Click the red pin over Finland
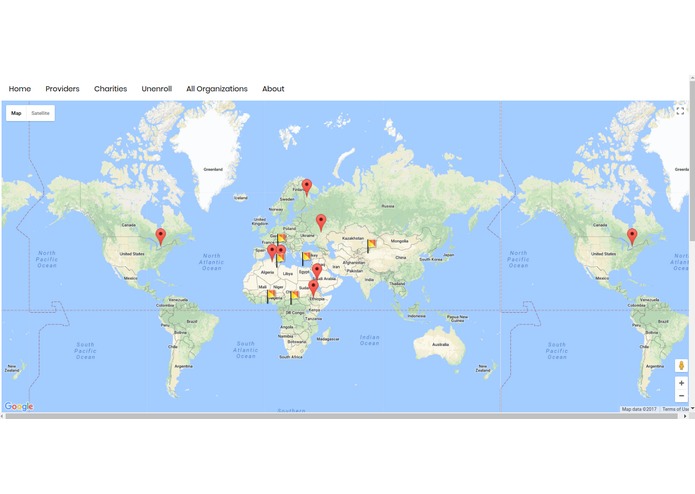Viewport: 695px width, 494px height. coord(307,187)
